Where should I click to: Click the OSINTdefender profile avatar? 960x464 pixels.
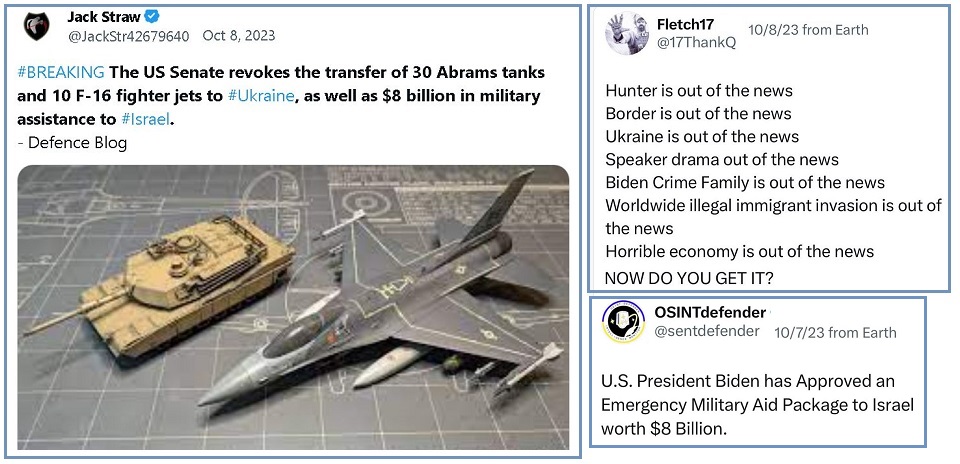[622, 322]
